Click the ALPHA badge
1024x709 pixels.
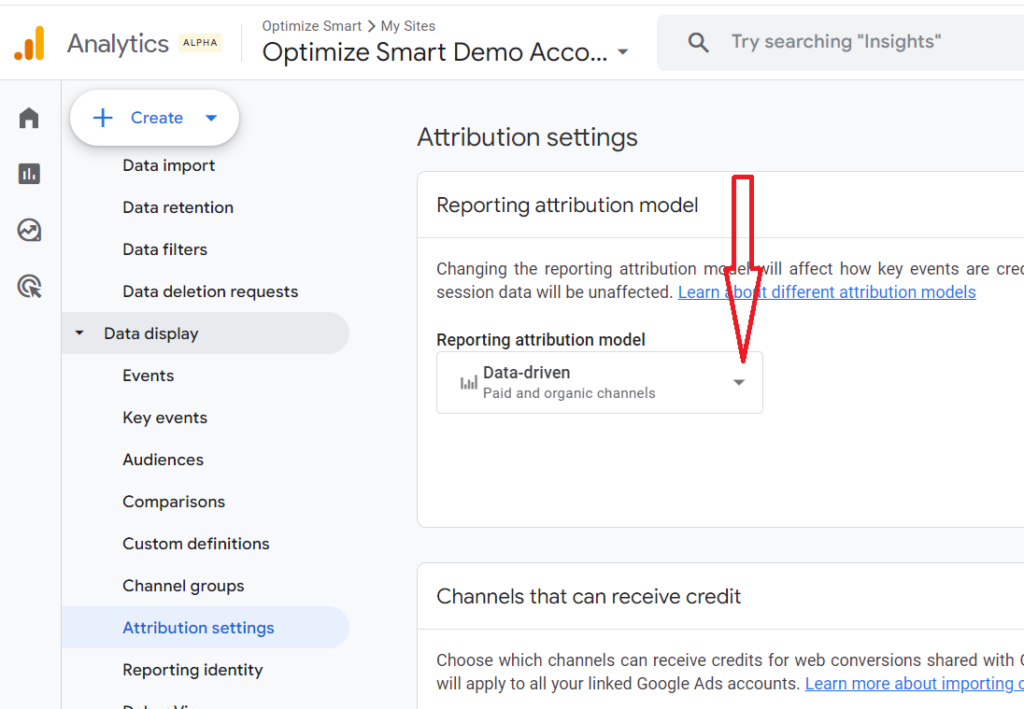[x=200, y=43]
